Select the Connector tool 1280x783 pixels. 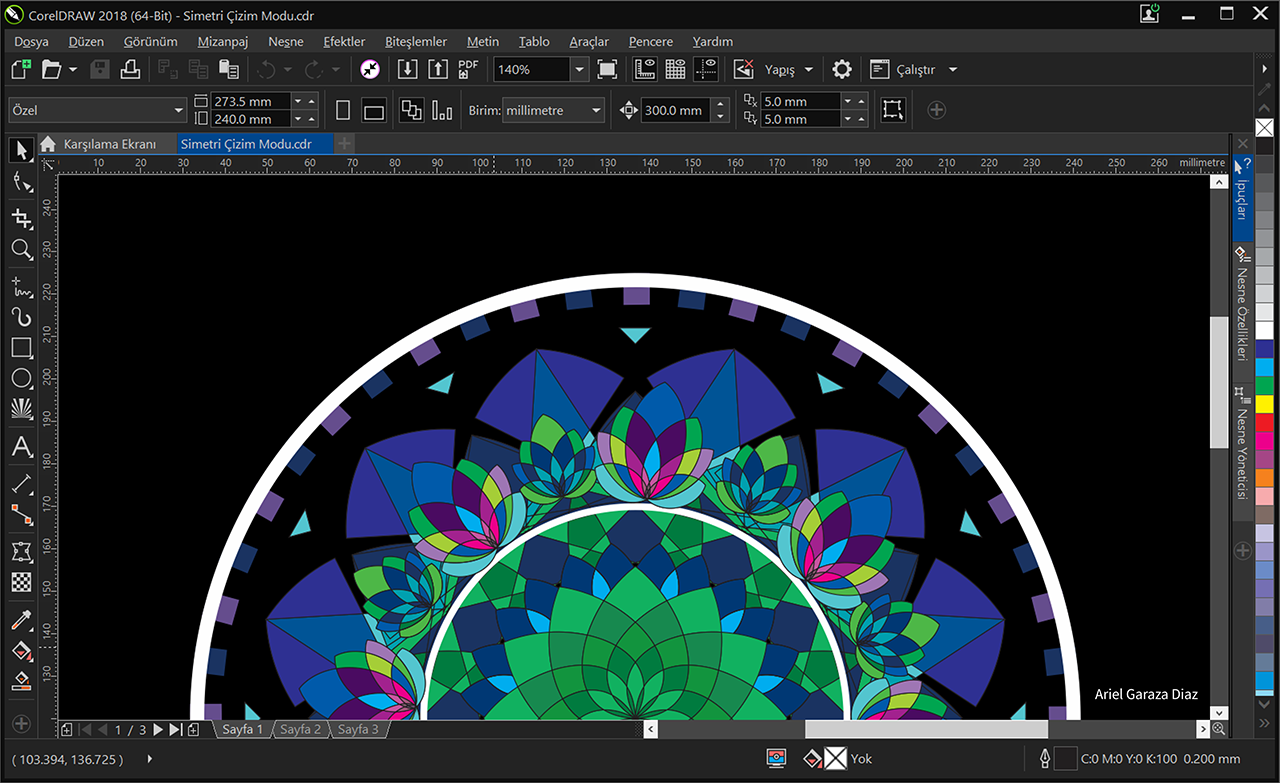point(21,514)
